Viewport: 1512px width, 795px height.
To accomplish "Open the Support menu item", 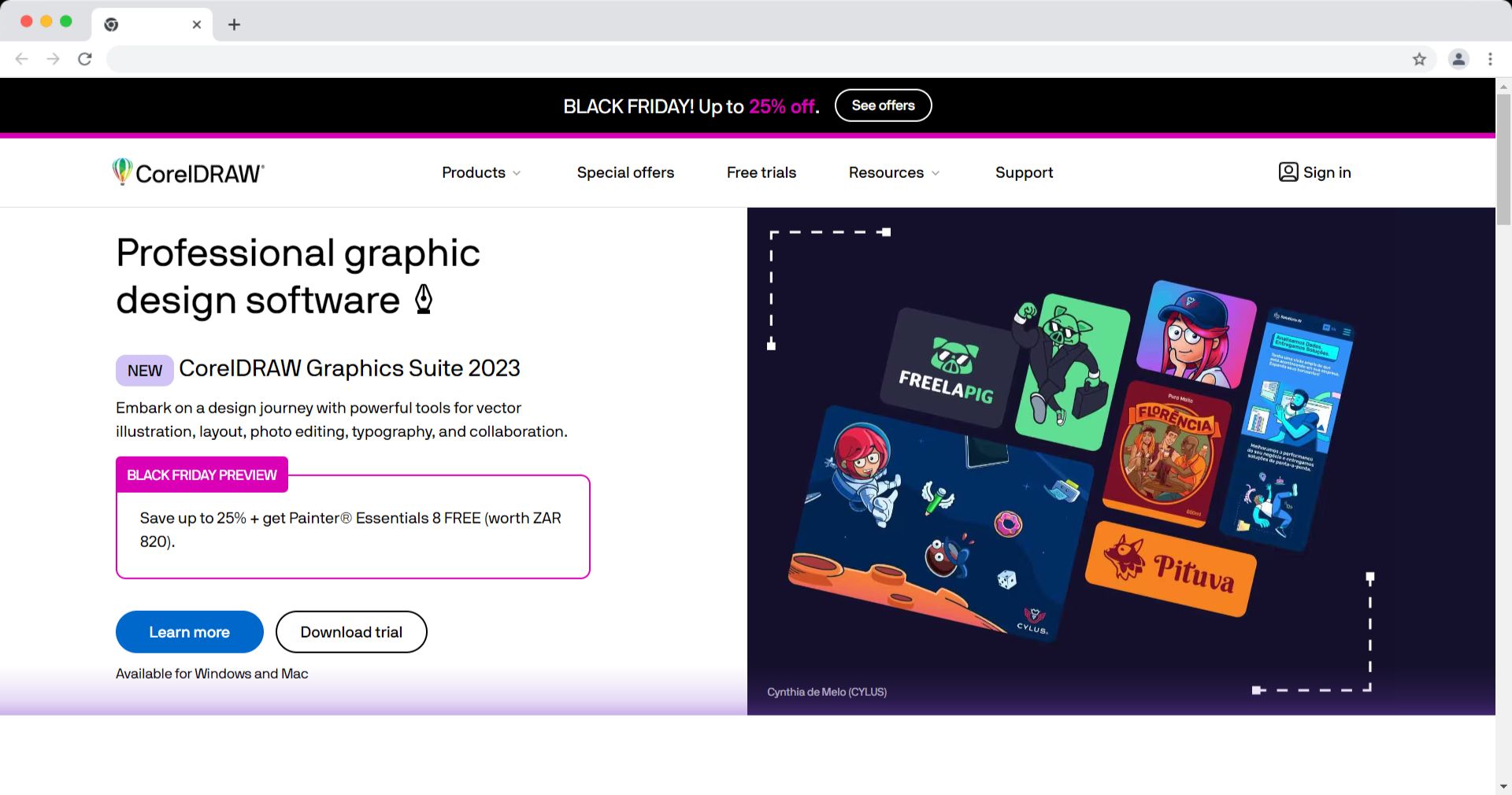I will pos(1024,172).
